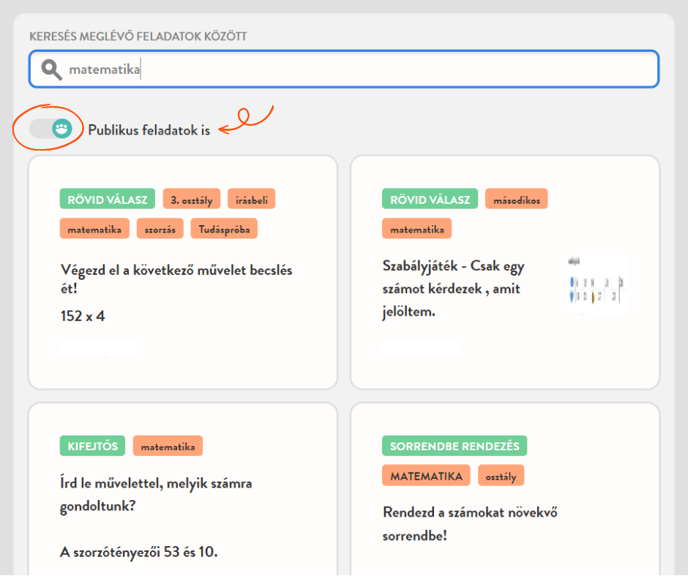Click the KIFEJTŐS tag

click(92, 446)
